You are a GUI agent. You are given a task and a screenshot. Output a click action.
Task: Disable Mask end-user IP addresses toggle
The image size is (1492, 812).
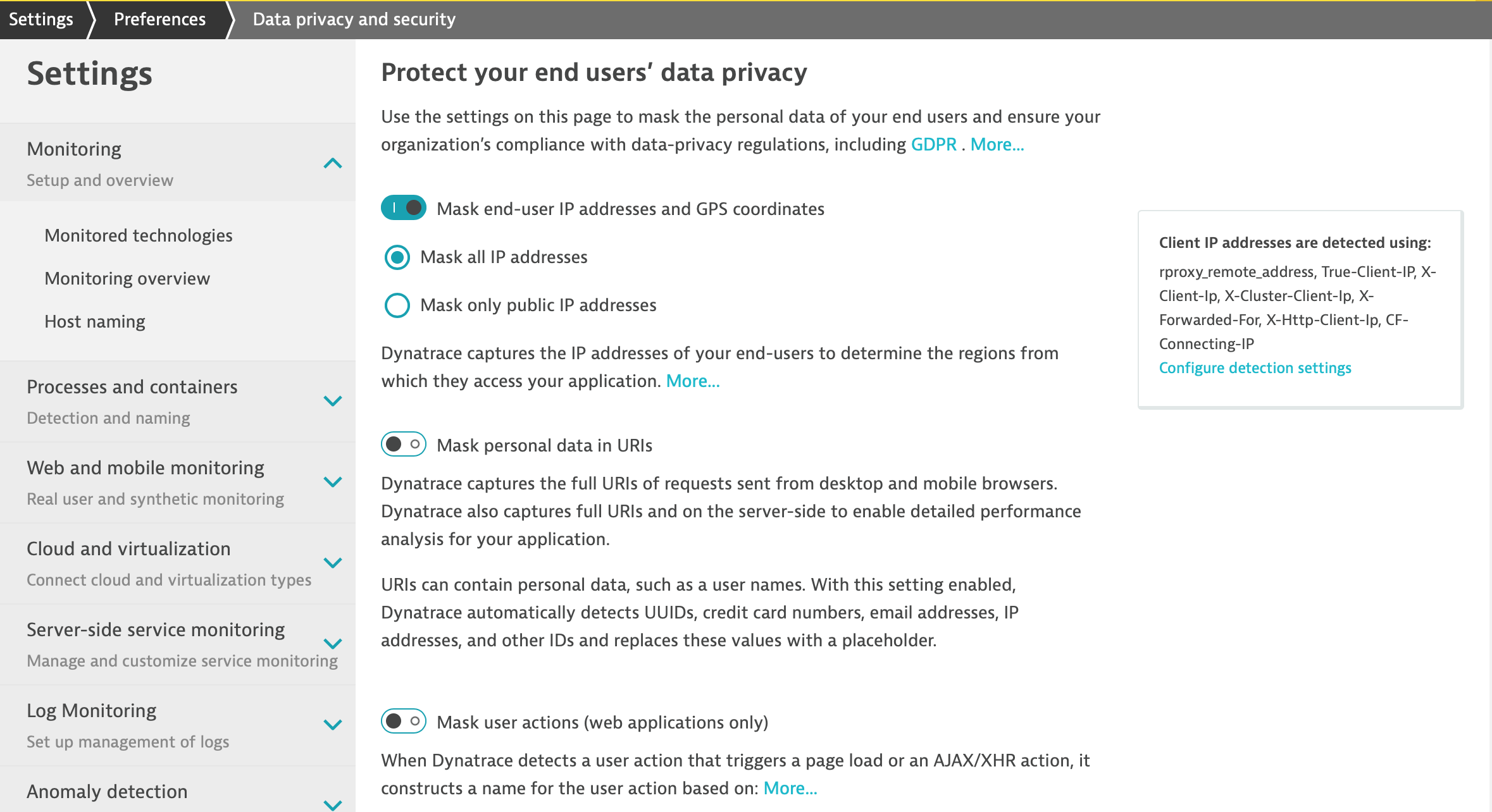pos(404,208)
